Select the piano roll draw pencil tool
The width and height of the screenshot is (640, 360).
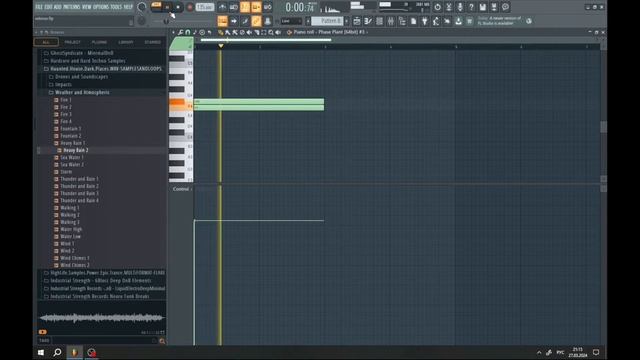[x=220, y=32]
